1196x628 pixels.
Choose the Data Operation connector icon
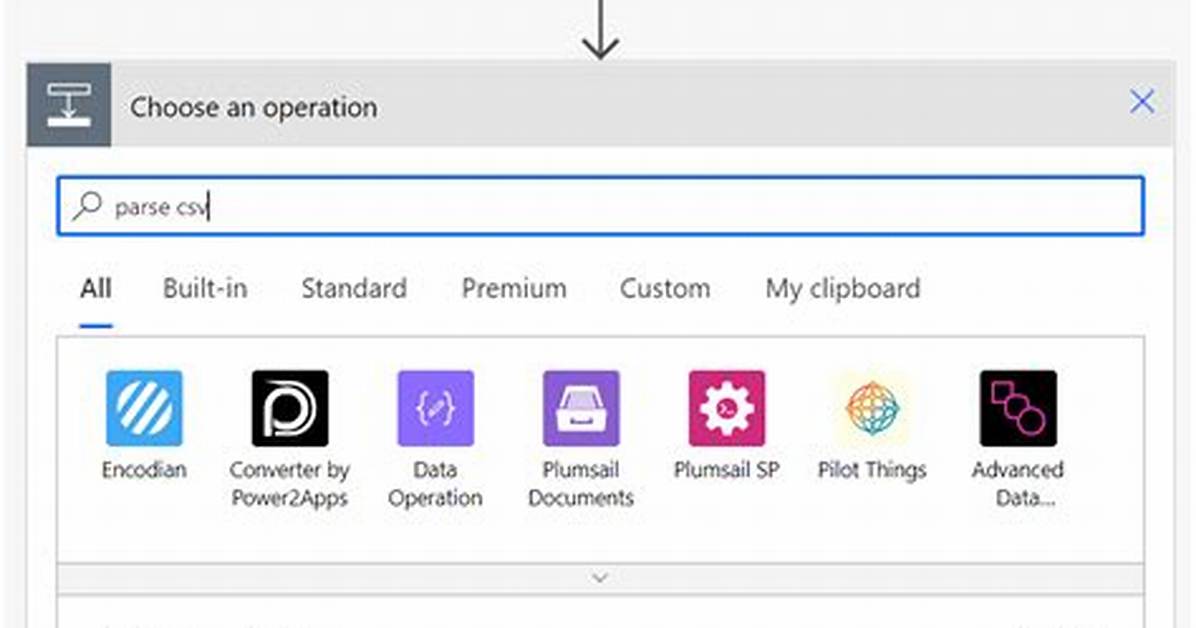(436, 408)
